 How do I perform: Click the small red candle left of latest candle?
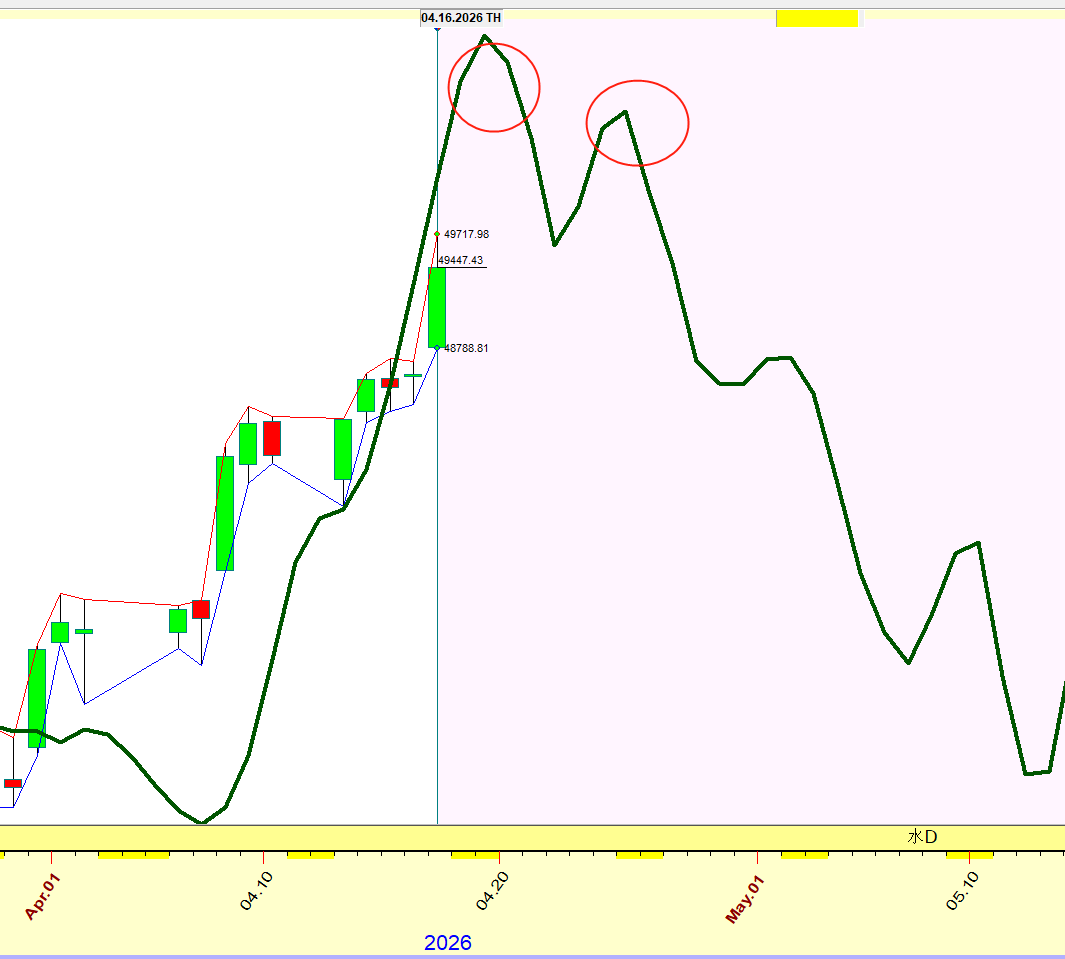390,383
